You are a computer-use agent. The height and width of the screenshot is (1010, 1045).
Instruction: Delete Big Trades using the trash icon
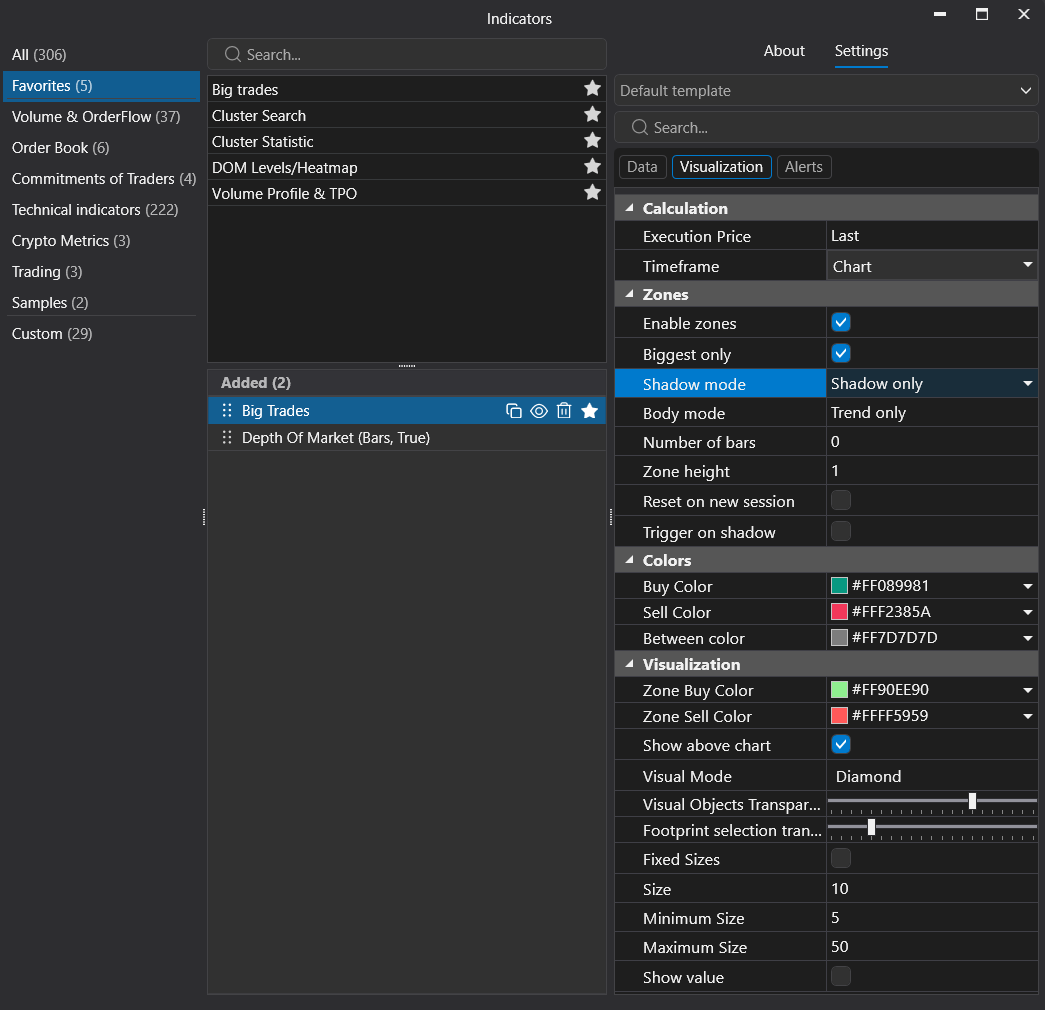[564, 411]
